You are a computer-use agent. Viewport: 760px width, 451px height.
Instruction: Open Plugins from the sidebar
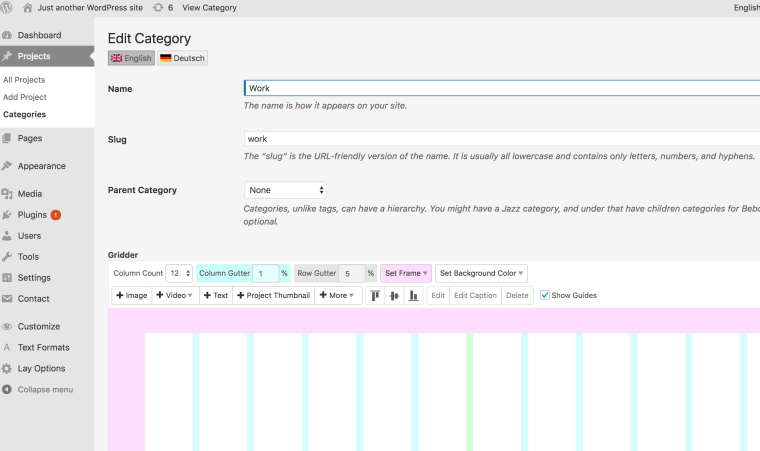32,214
